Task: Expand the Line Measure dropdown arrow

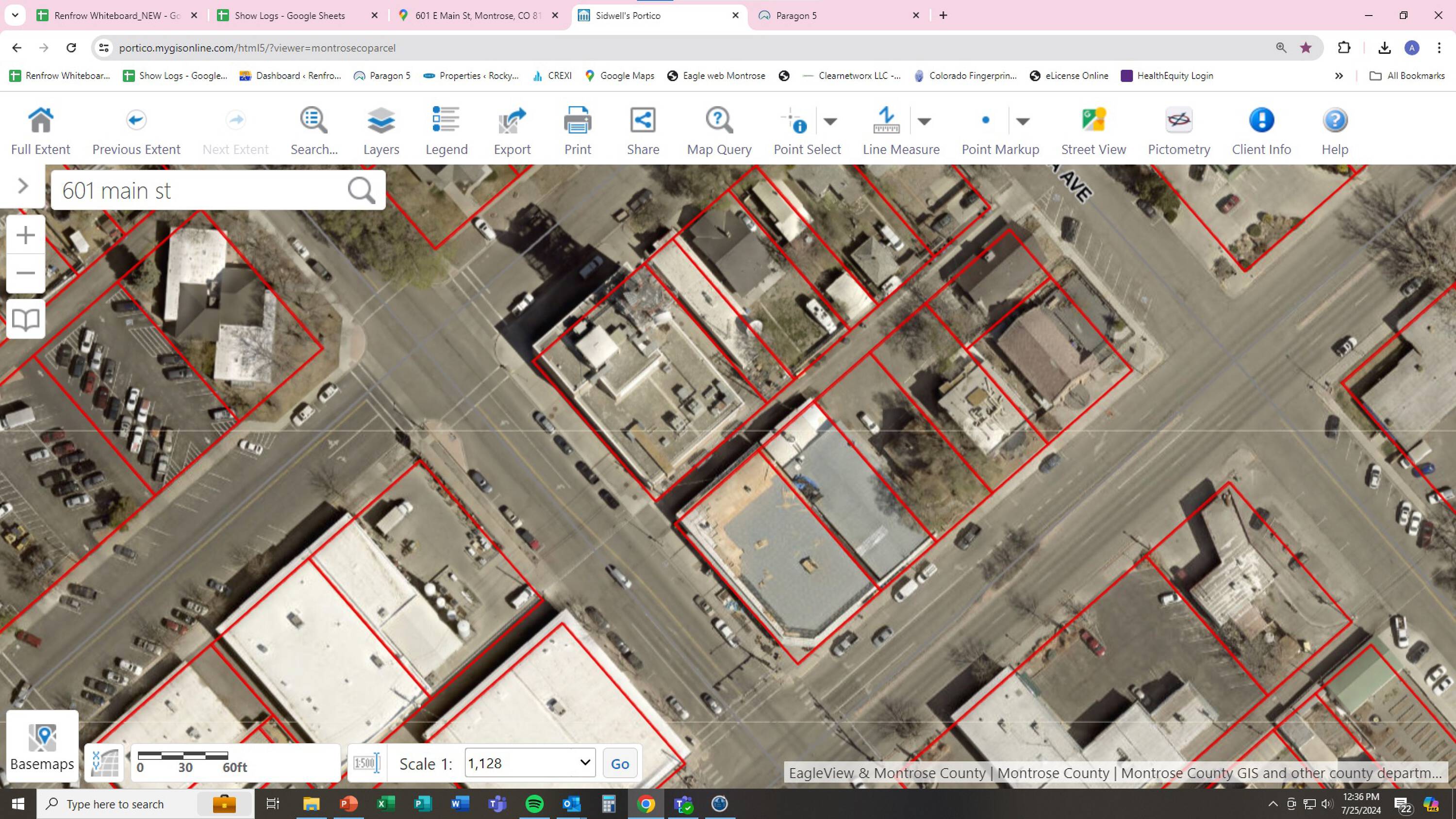Action: pos(924,121)
